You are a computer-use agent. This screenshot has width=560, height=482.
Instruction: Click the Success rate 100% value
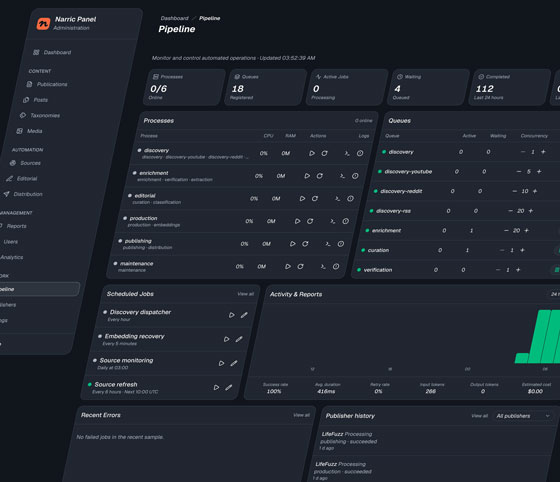[x=274, y=391]
